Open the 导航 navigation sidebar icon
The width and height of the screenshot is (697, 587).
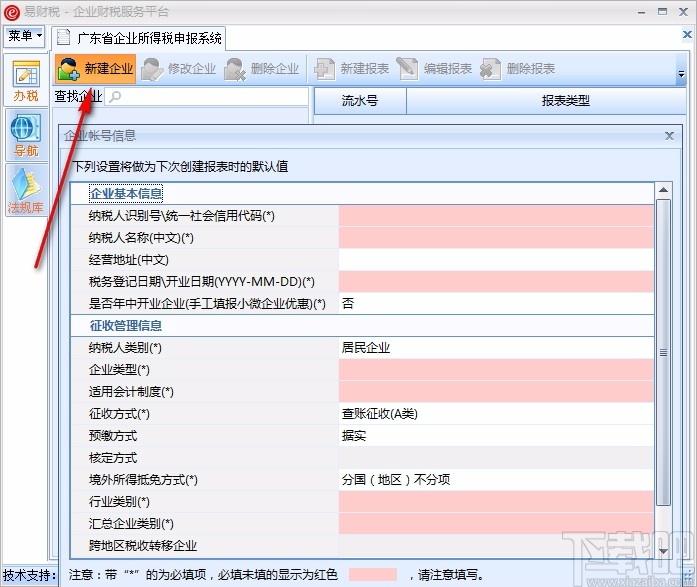tap(26, 135)
